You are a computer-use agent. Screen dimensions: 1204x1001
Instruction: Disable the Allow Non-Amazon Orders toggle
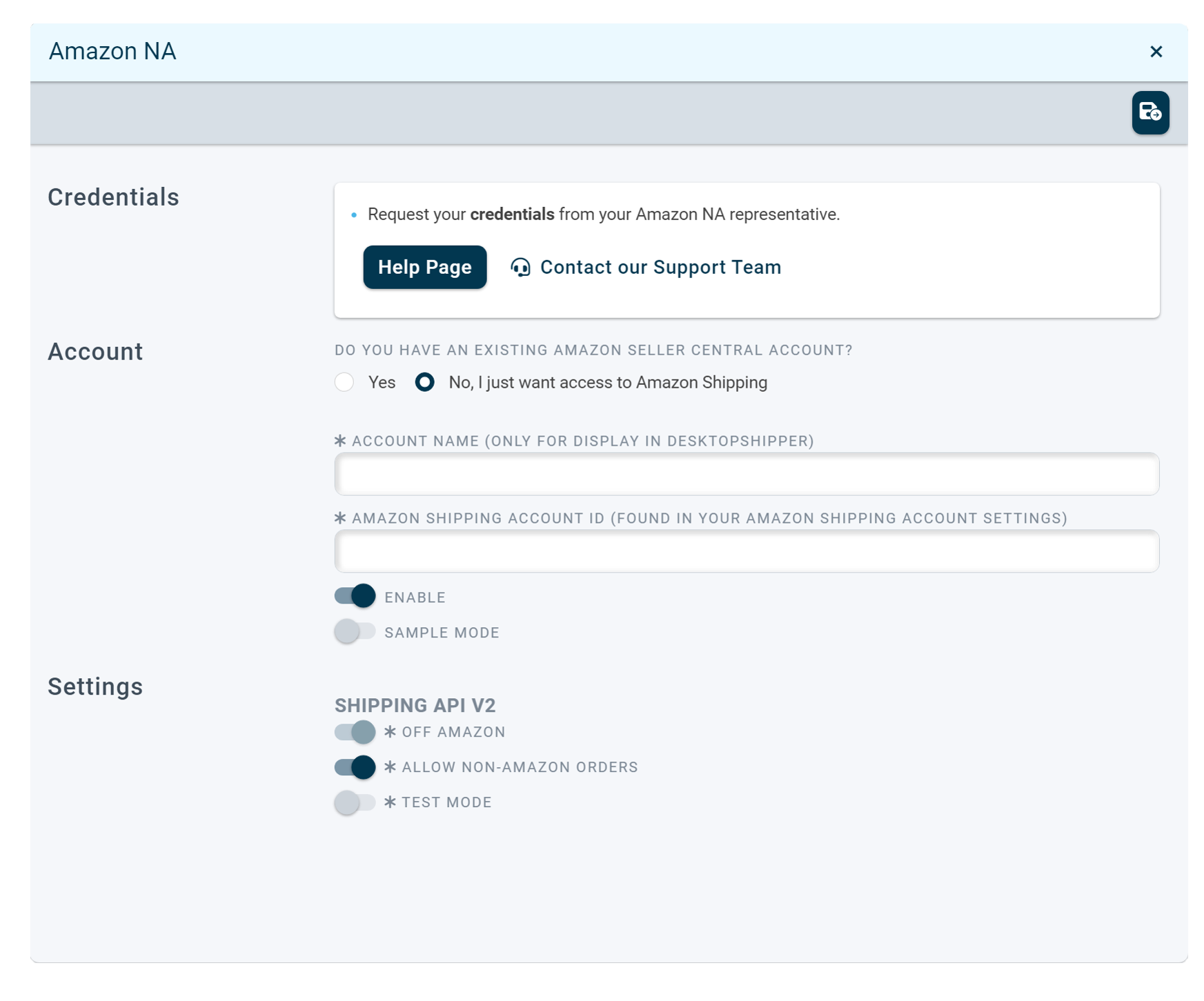point(355,767)
